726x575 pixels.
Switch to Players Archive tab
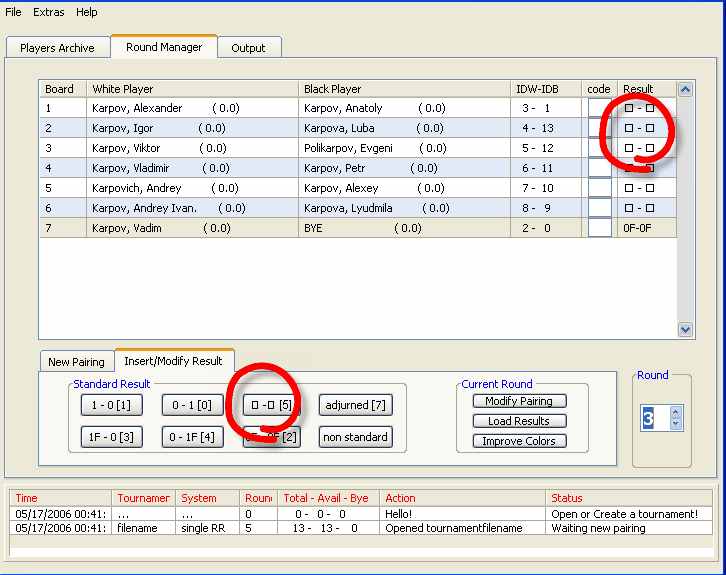click(57, 47)
